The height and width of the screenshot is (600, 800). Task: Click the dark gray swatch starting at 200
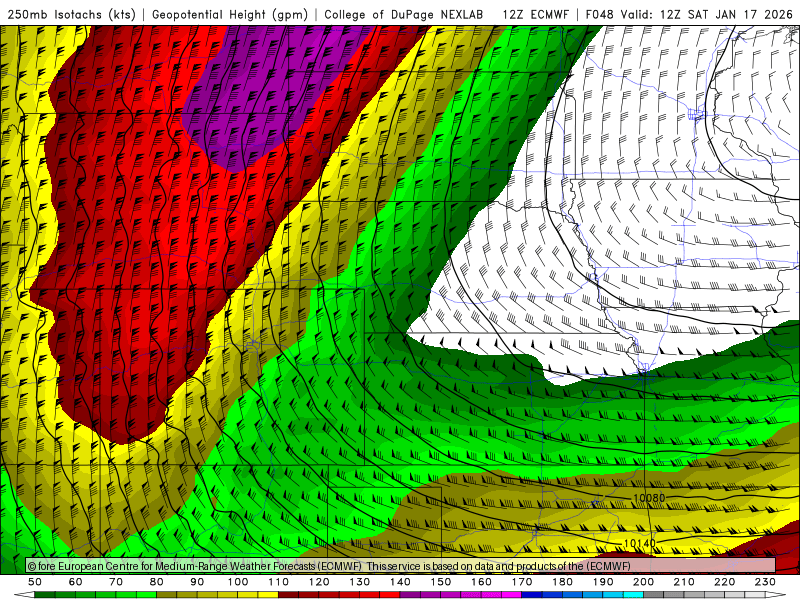tap(654, 595)
